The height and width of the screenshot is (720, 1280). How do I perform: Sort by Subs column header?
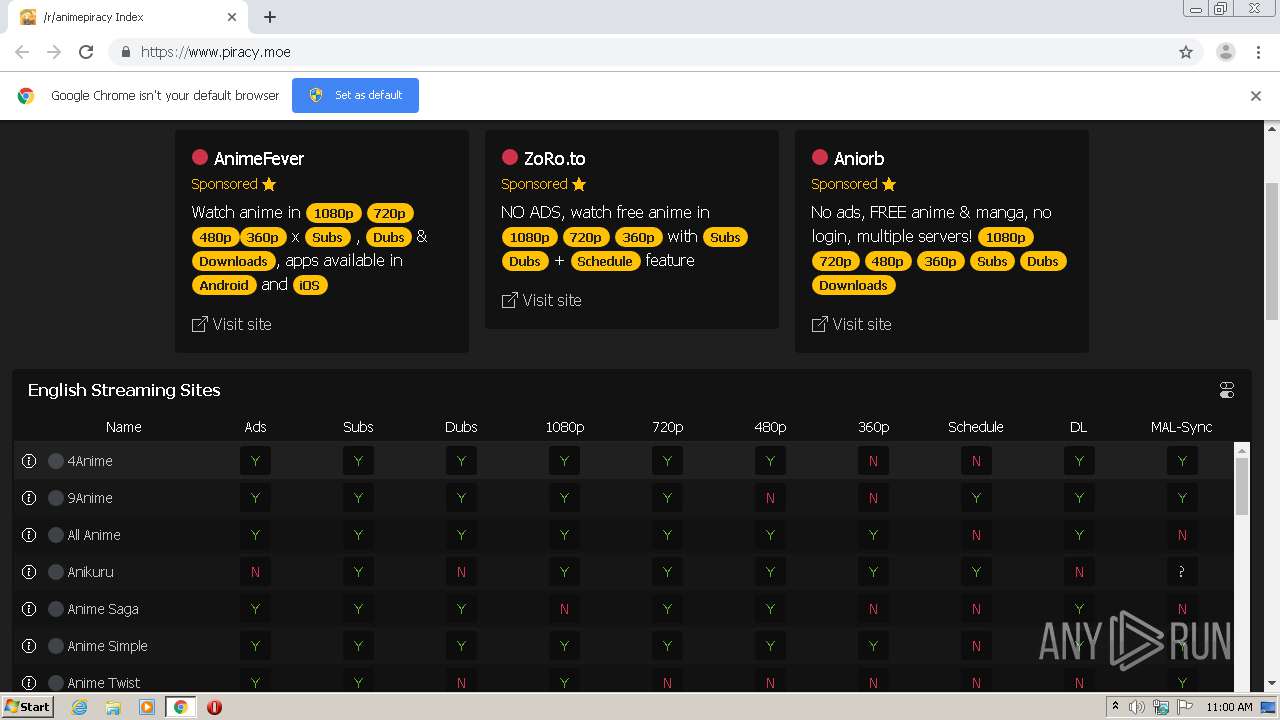pyautogui.click(x=358, y=427)
